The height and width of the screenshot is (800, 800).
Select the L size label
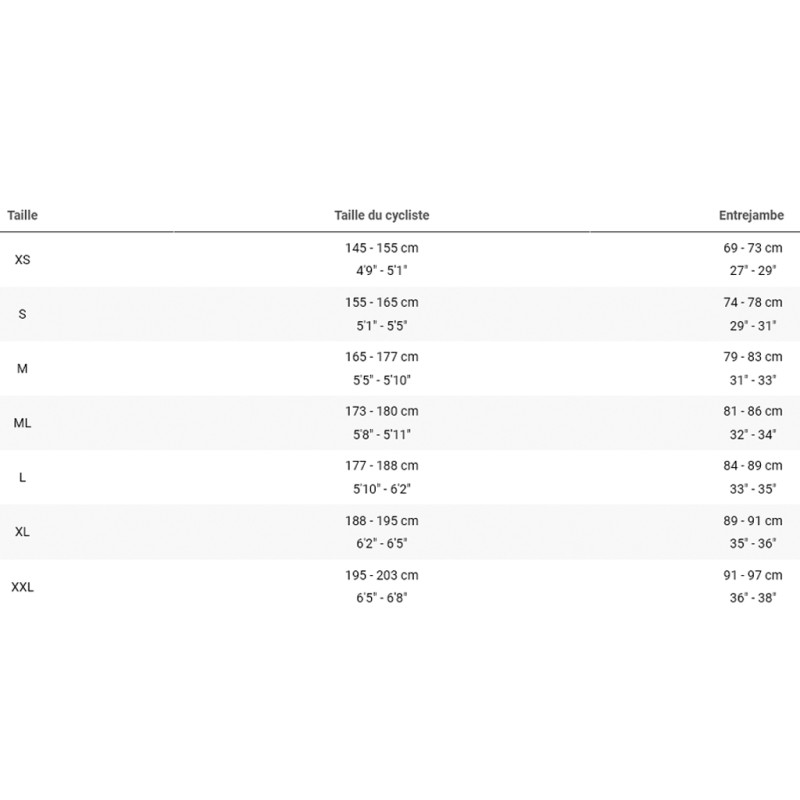[x=22, y=478]
